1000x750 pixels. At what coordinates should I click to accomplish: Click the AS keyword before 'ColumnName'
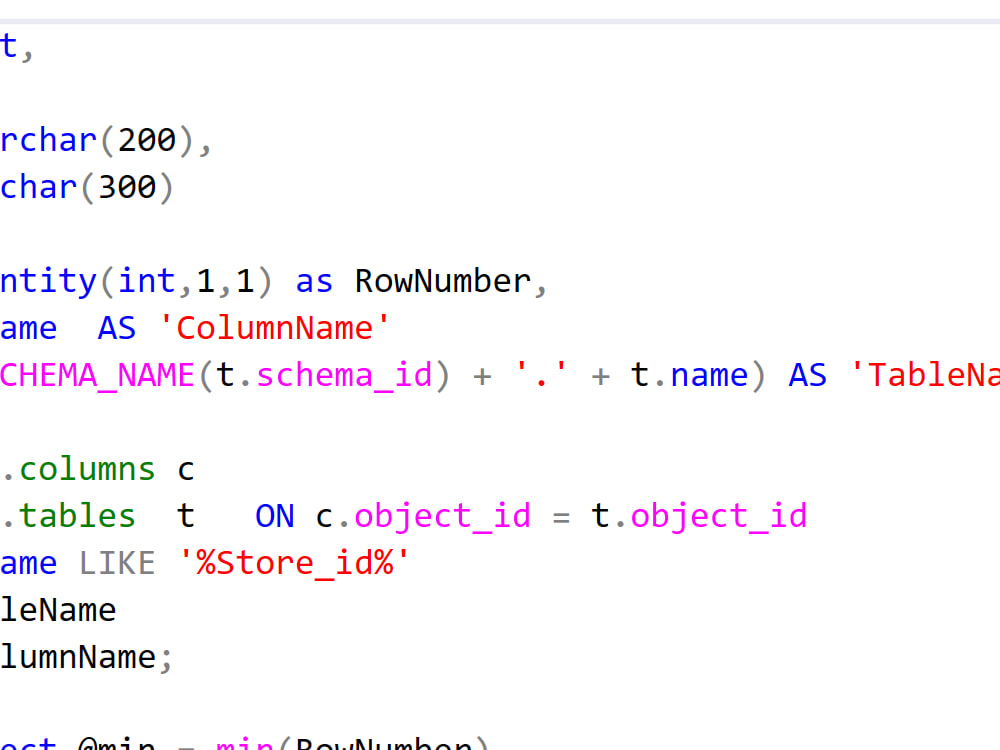(117, 328)
